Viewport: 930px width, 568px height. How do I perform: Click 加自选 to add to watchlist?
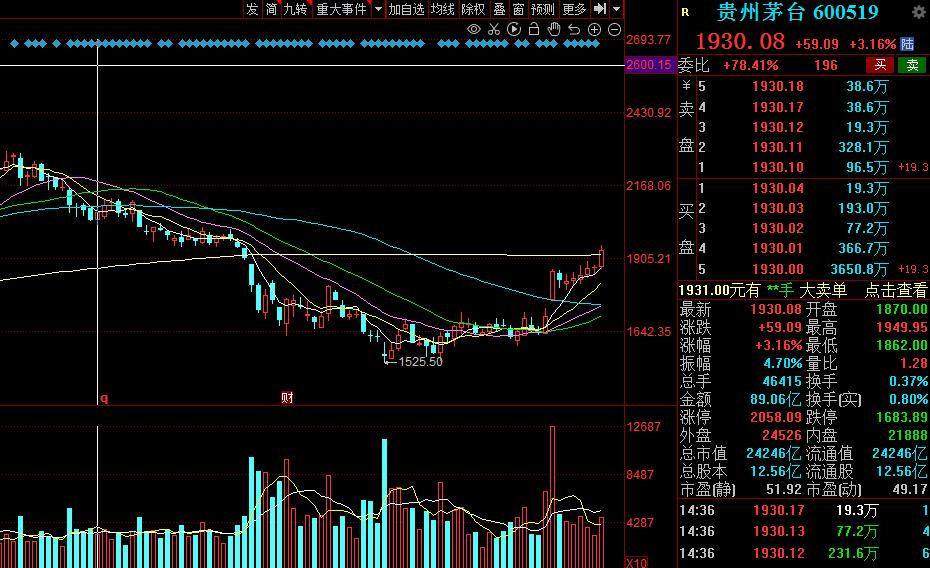point(406,9)
